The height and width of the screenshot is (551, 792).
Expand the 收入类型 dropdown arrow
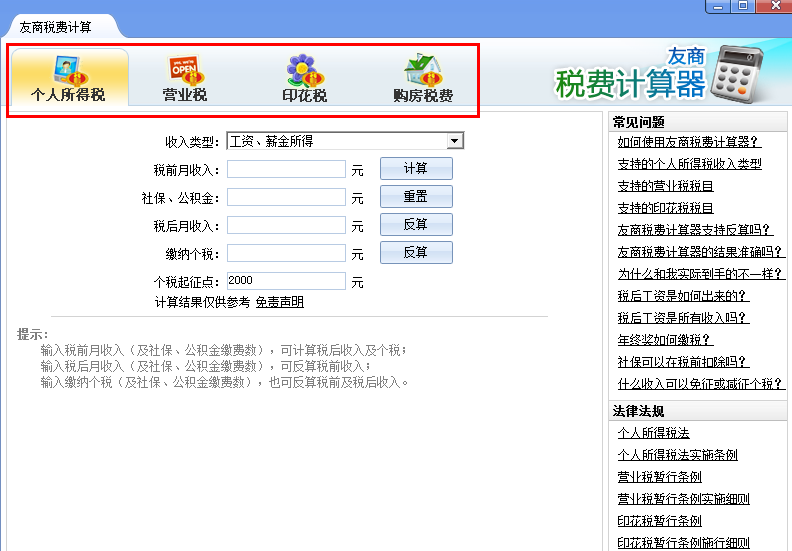pyautogui.click(x=455, y=141)
